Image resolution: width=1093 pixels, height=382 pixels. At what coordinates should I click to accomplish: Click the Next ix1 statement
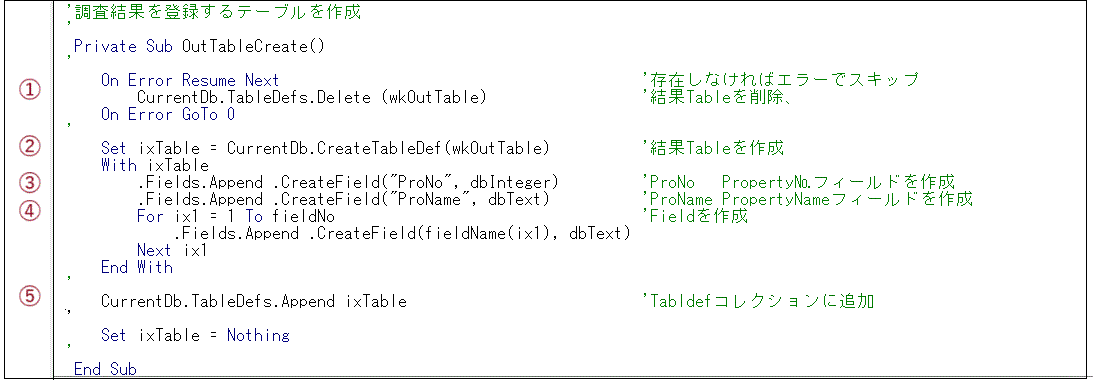click(x=172, y=250)
